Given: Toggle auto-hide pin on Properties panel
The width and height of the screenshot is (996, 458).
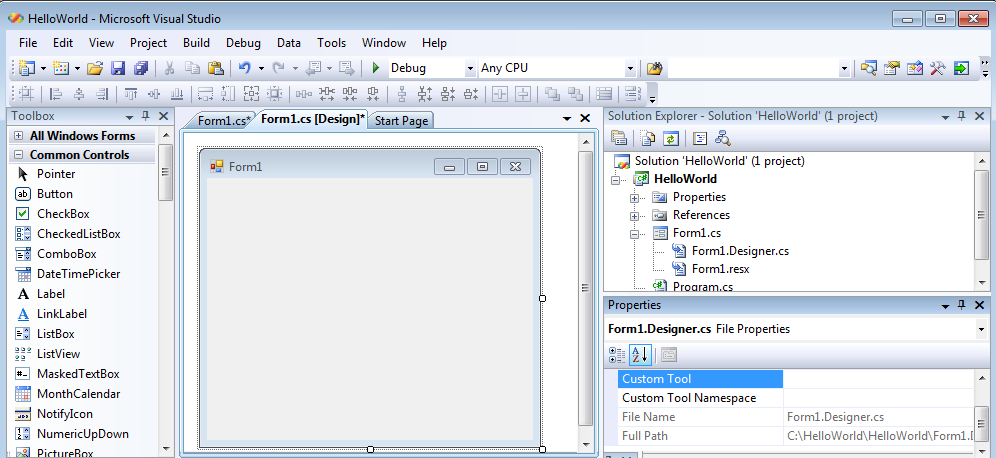Looking at the screenshot, I should 961,306.
